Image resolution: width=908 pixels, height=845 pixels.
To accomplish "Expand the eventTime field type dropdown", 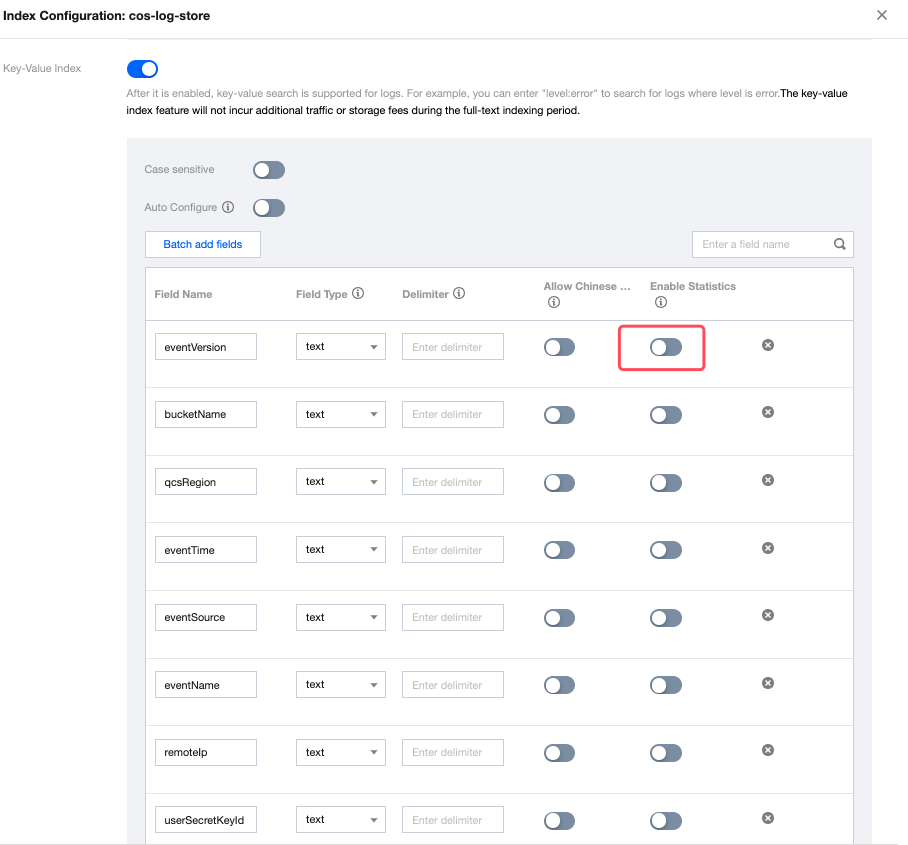I will (x=340, y=550).
